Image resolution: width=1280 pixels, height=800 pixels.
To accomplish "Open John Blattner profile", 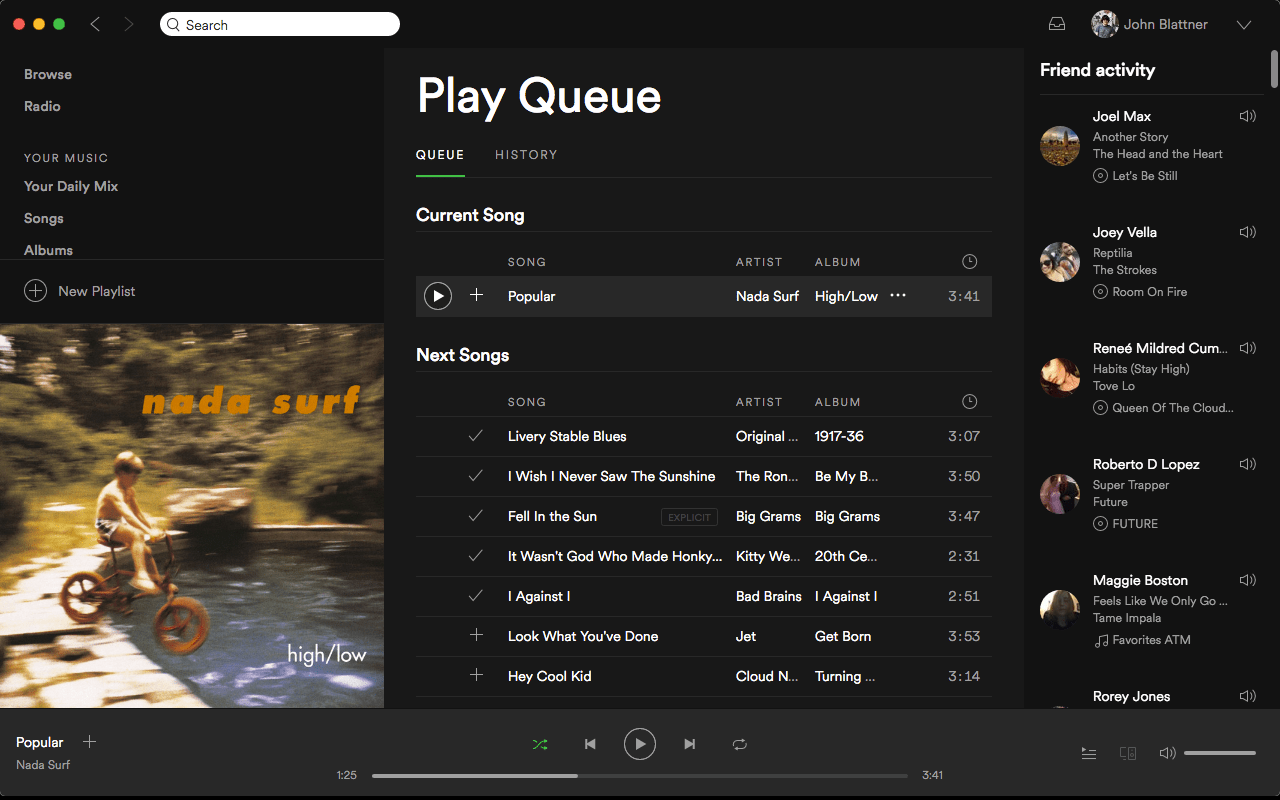I will tap(1150, 24).
